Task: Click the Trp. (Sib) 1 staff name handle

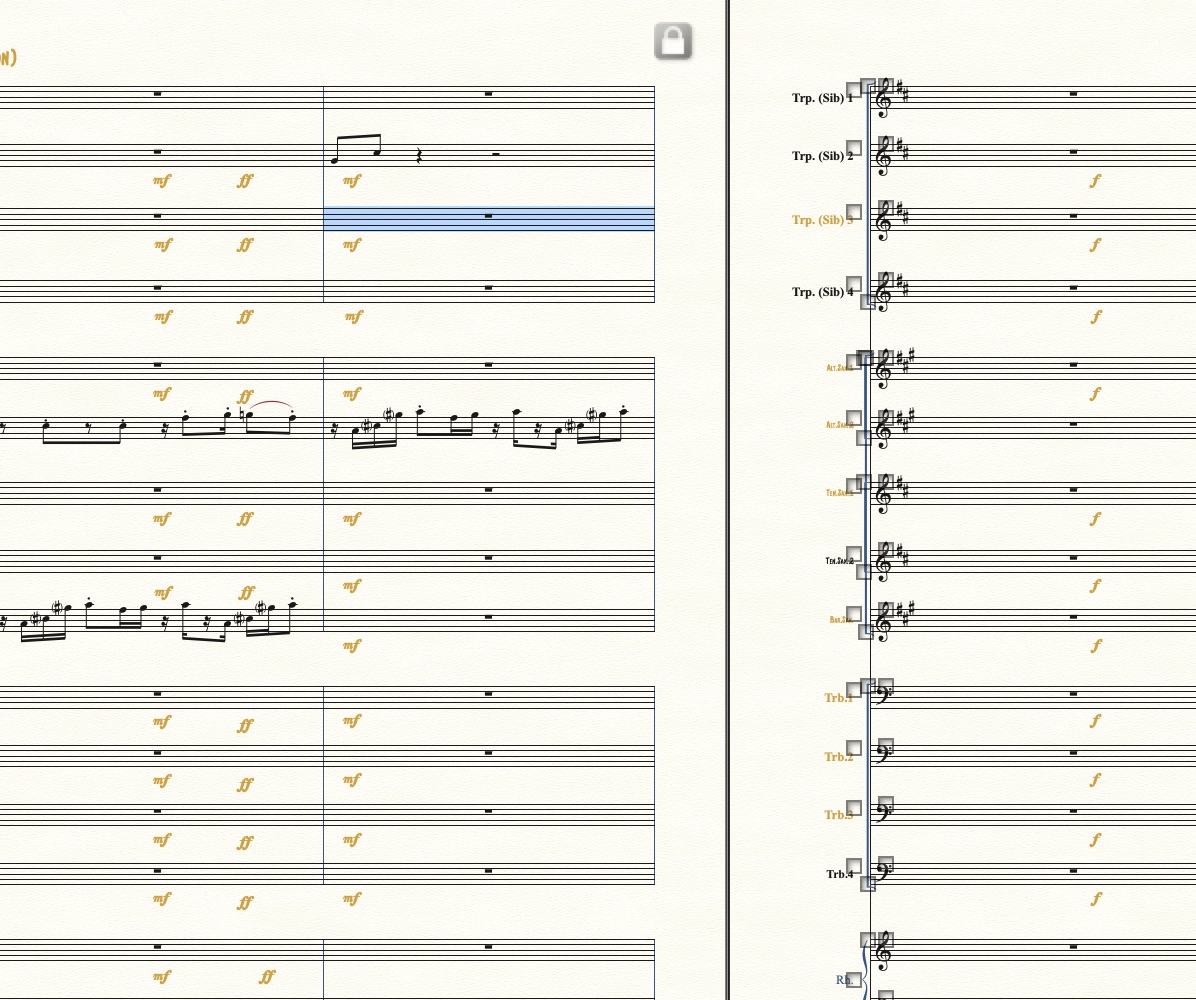Action: 854,90
